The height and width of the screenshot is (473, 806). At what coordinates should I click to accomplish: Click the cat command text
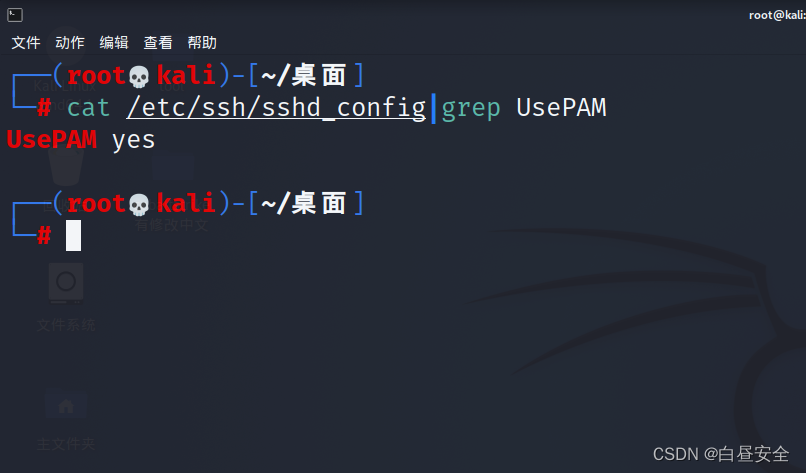88,108
